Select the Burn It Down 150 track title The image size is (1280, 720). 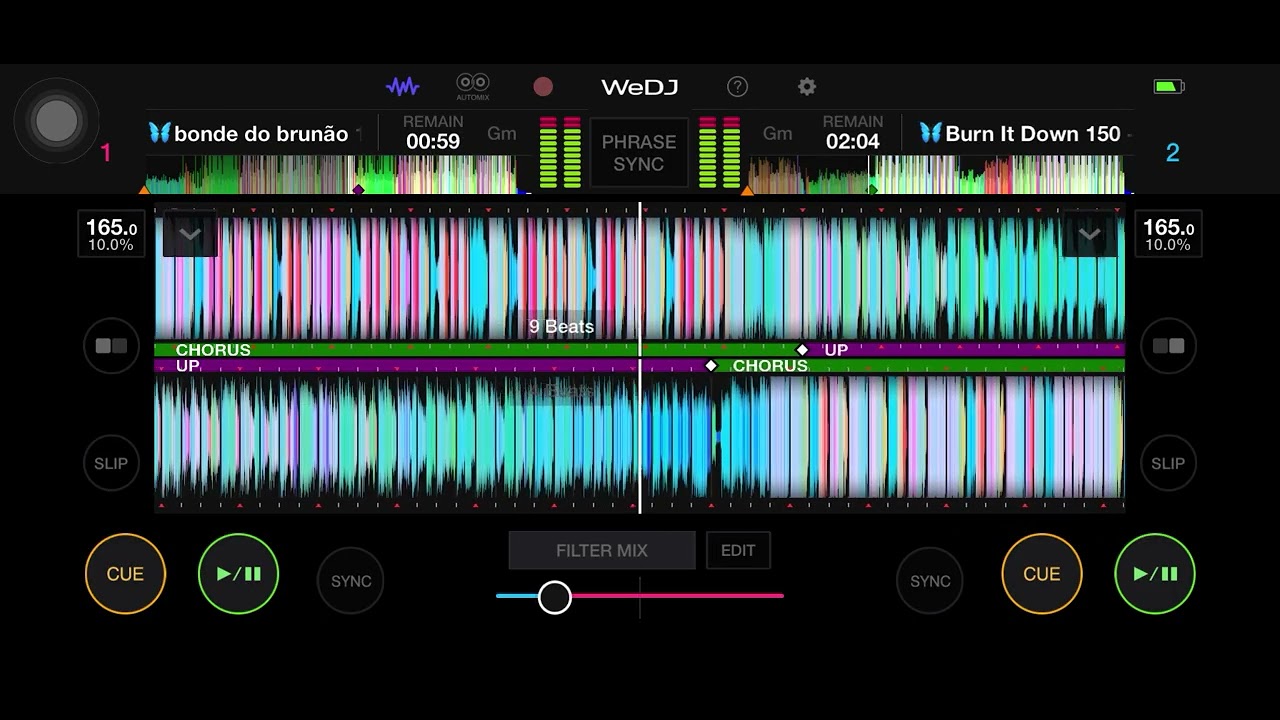click(x=1033, y=134)
